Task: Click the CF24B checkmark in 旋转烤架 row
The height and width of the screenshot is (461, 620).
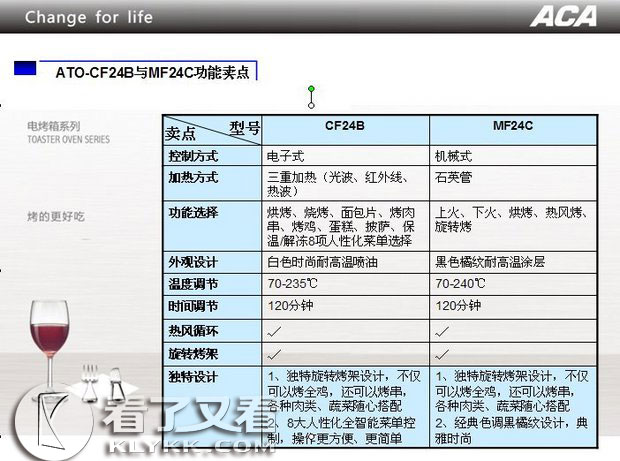Action: (274, 355)
